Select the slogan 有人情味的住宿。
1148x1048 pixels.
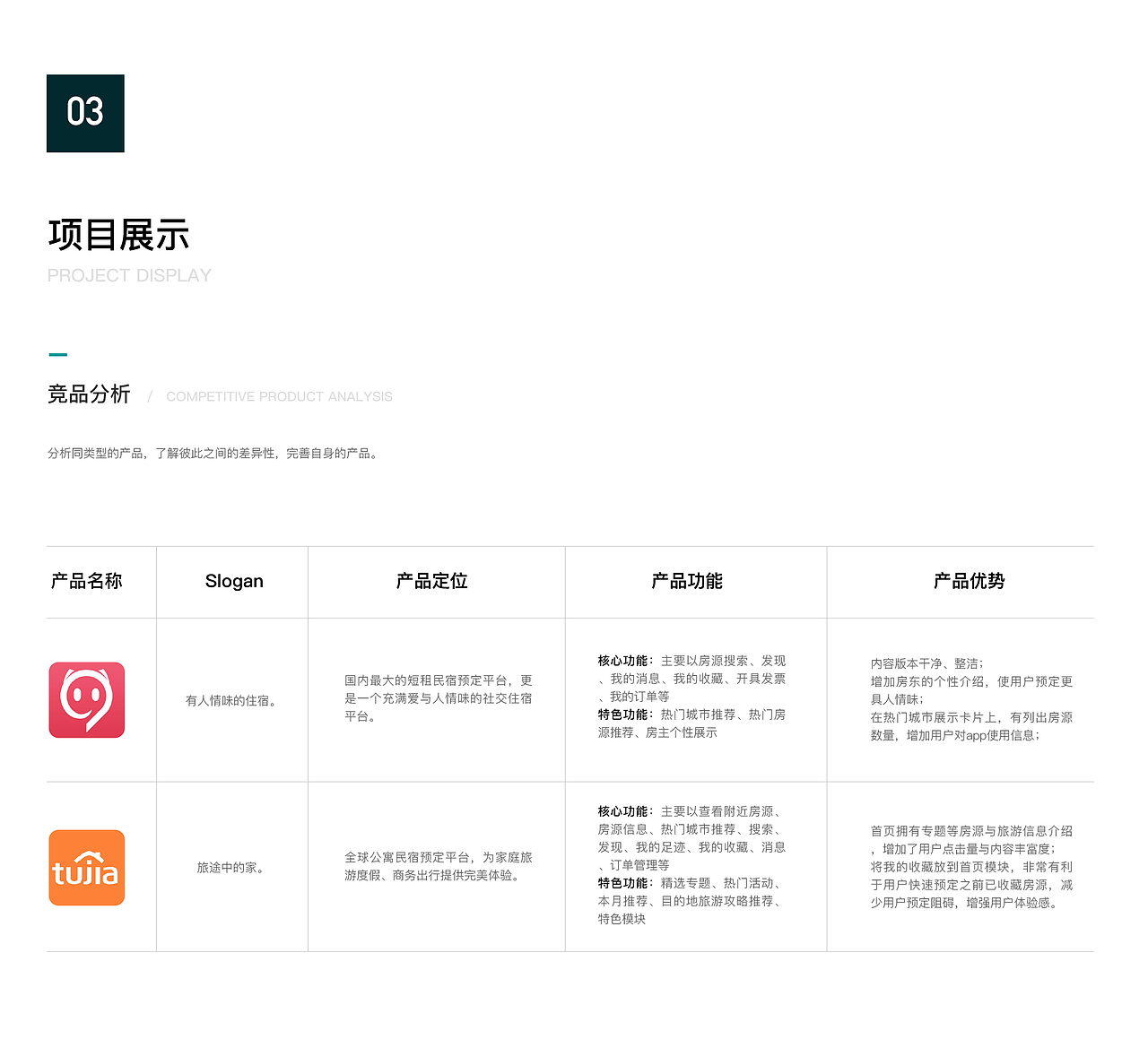coord(233,701)
